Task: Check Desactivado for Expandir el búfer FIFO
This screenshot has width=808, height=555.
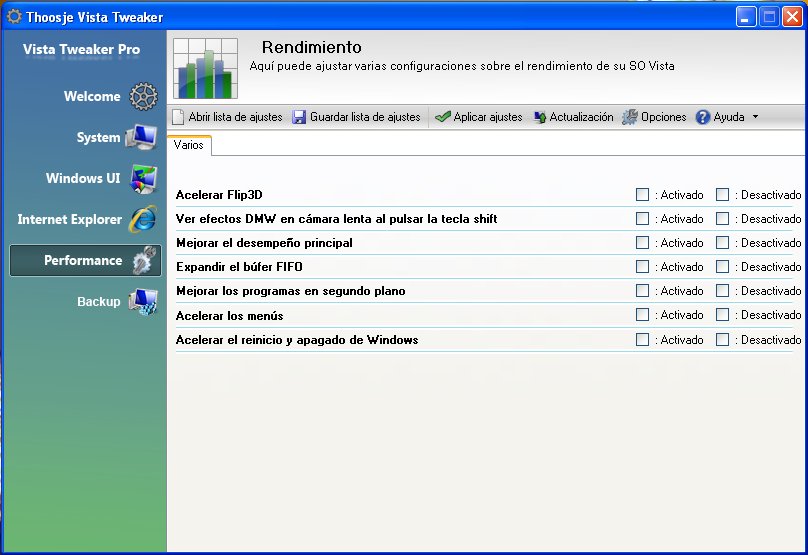Action: (x=722, y=266)
